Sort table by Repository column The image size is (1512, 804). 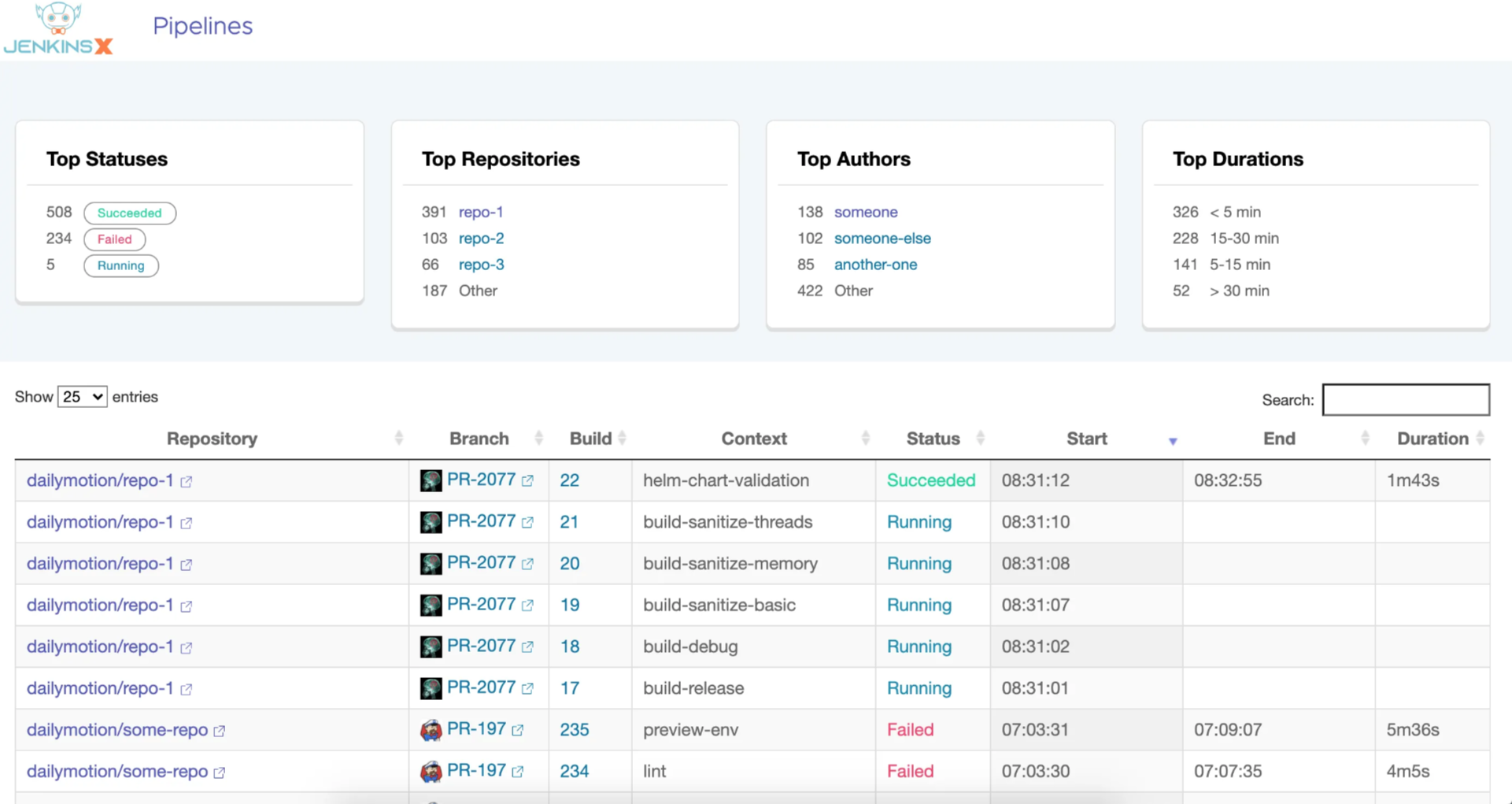tap(212, 439)
